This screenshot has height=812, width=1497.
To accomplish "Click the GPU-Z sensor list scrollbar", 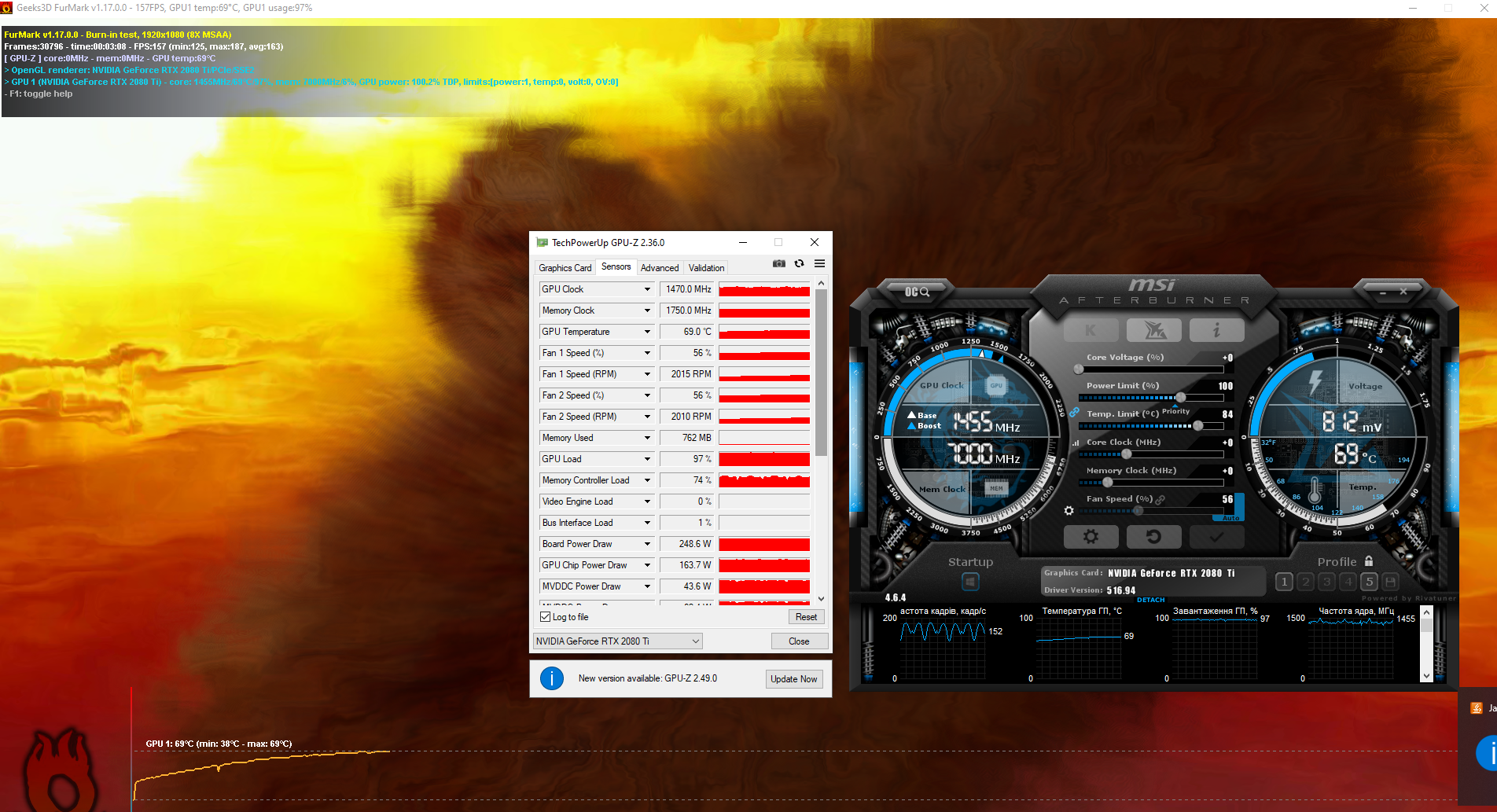I will tap(821, 373).
